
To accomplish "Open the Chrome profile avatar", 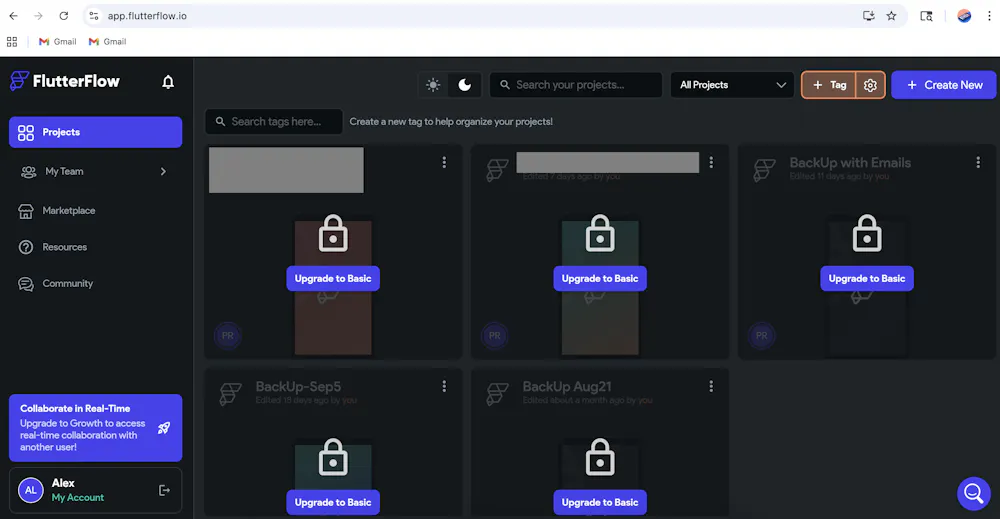I will (x=964, y=16).
